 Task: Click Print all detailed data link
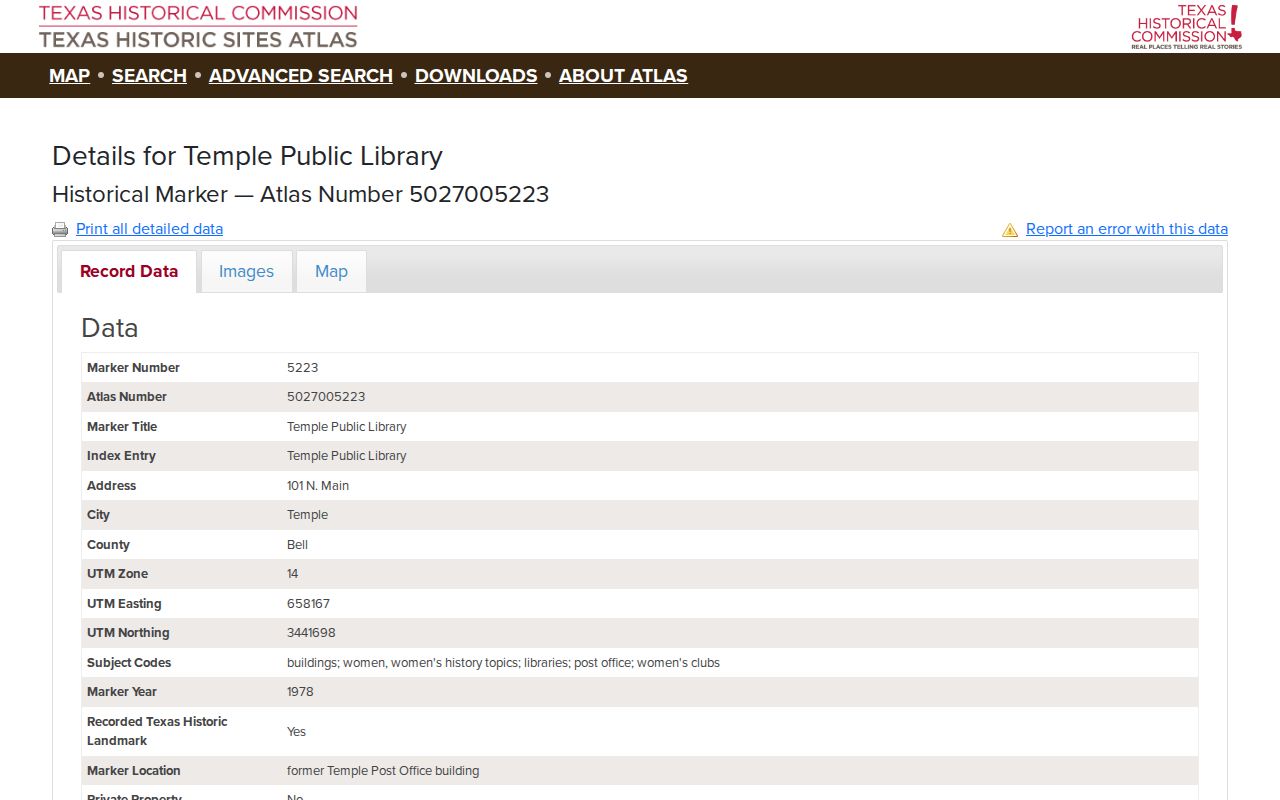[x=149, y=229]
